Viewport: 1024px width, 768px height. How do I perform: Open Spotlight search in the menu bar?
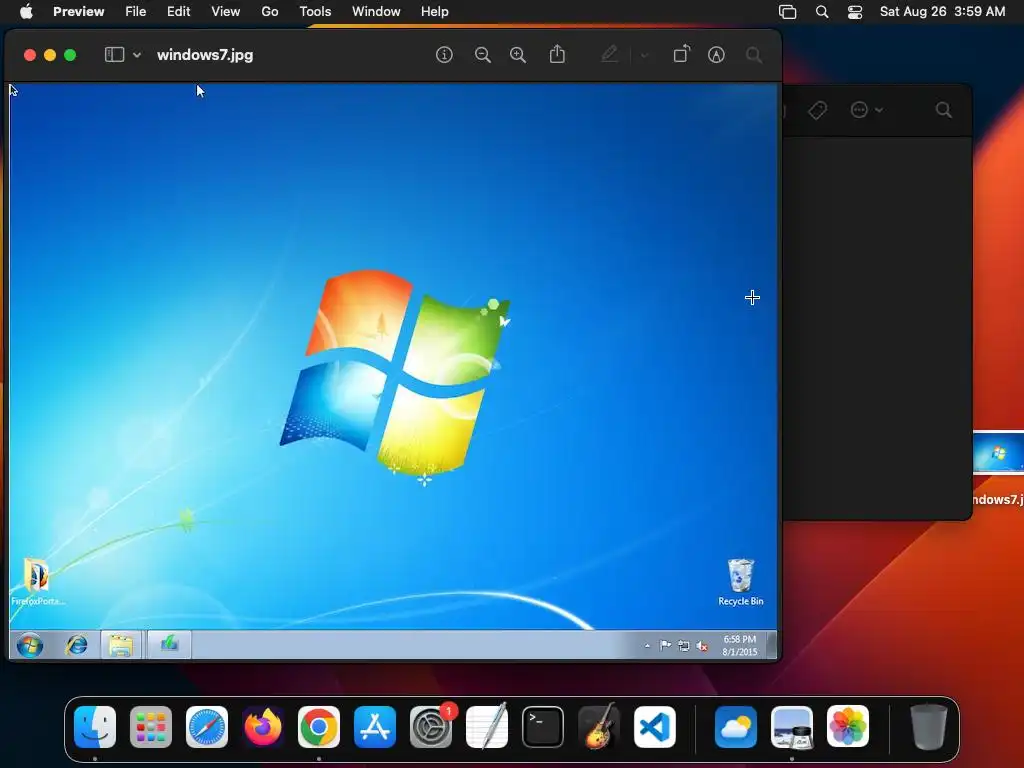(x=822, y=12)
